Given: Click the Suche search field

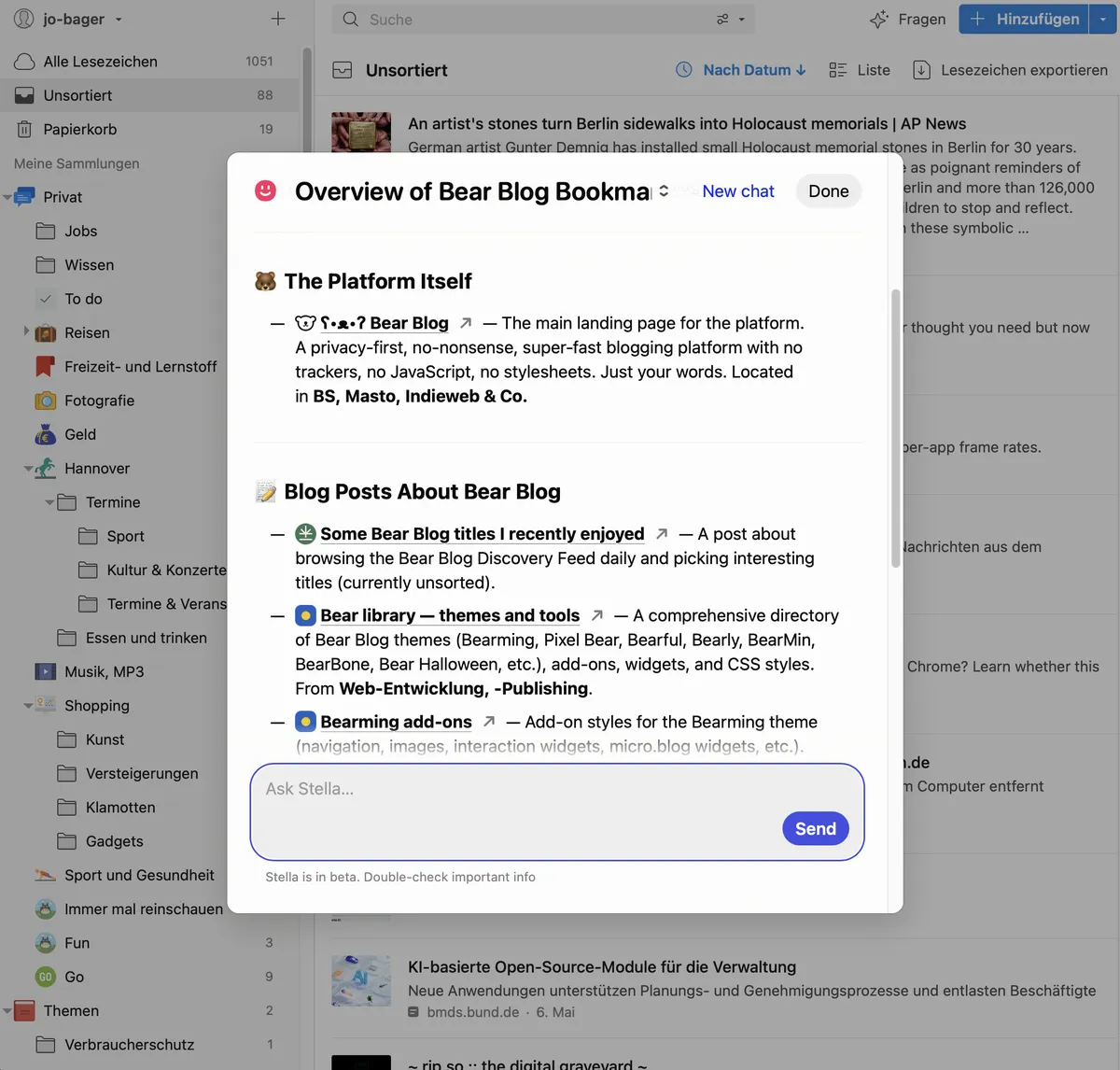Looking at the screenshot, I should [543, 20].
